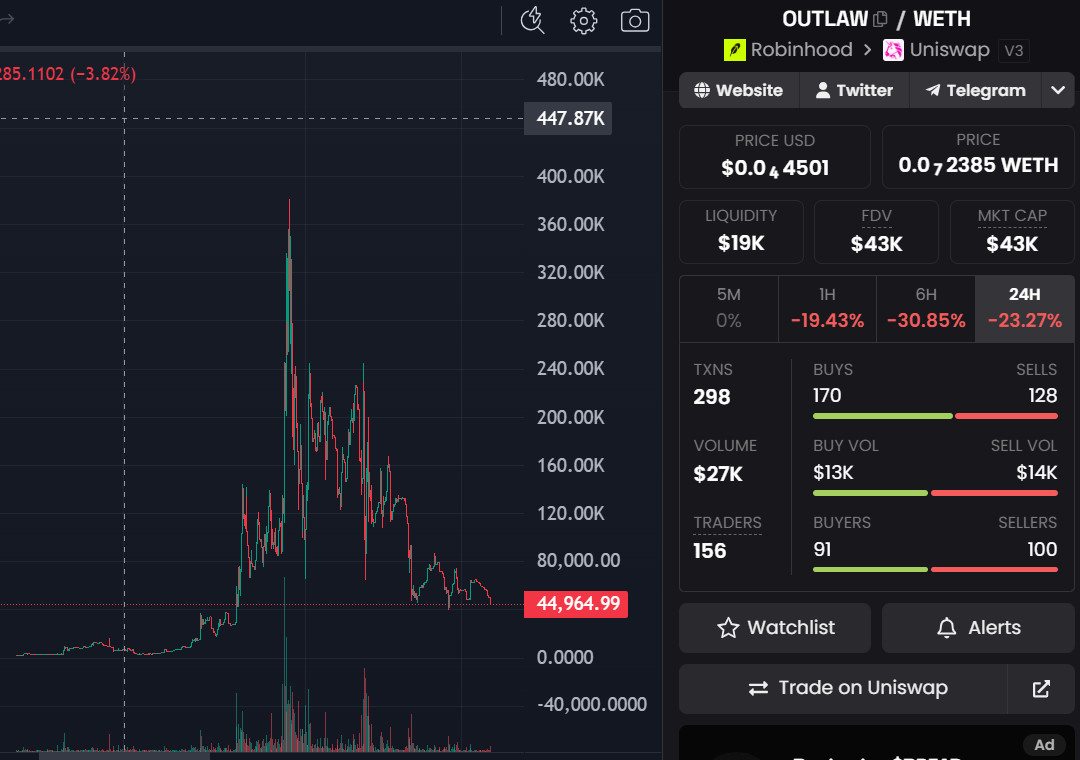Click the Alerts bell icon

[x=946, y=628]
